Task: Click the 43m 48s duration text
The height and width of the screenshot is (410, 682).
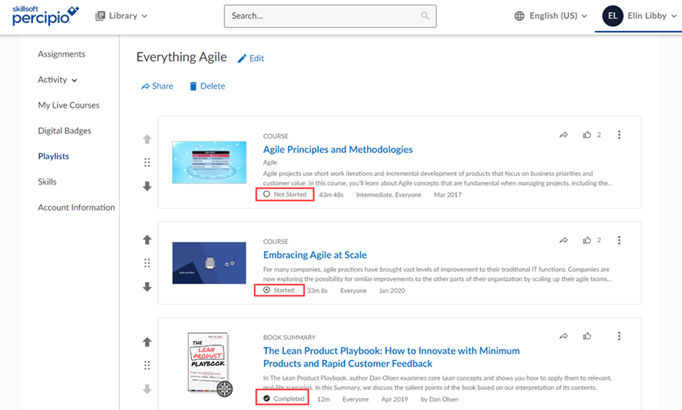Action: tap(331, 195)
